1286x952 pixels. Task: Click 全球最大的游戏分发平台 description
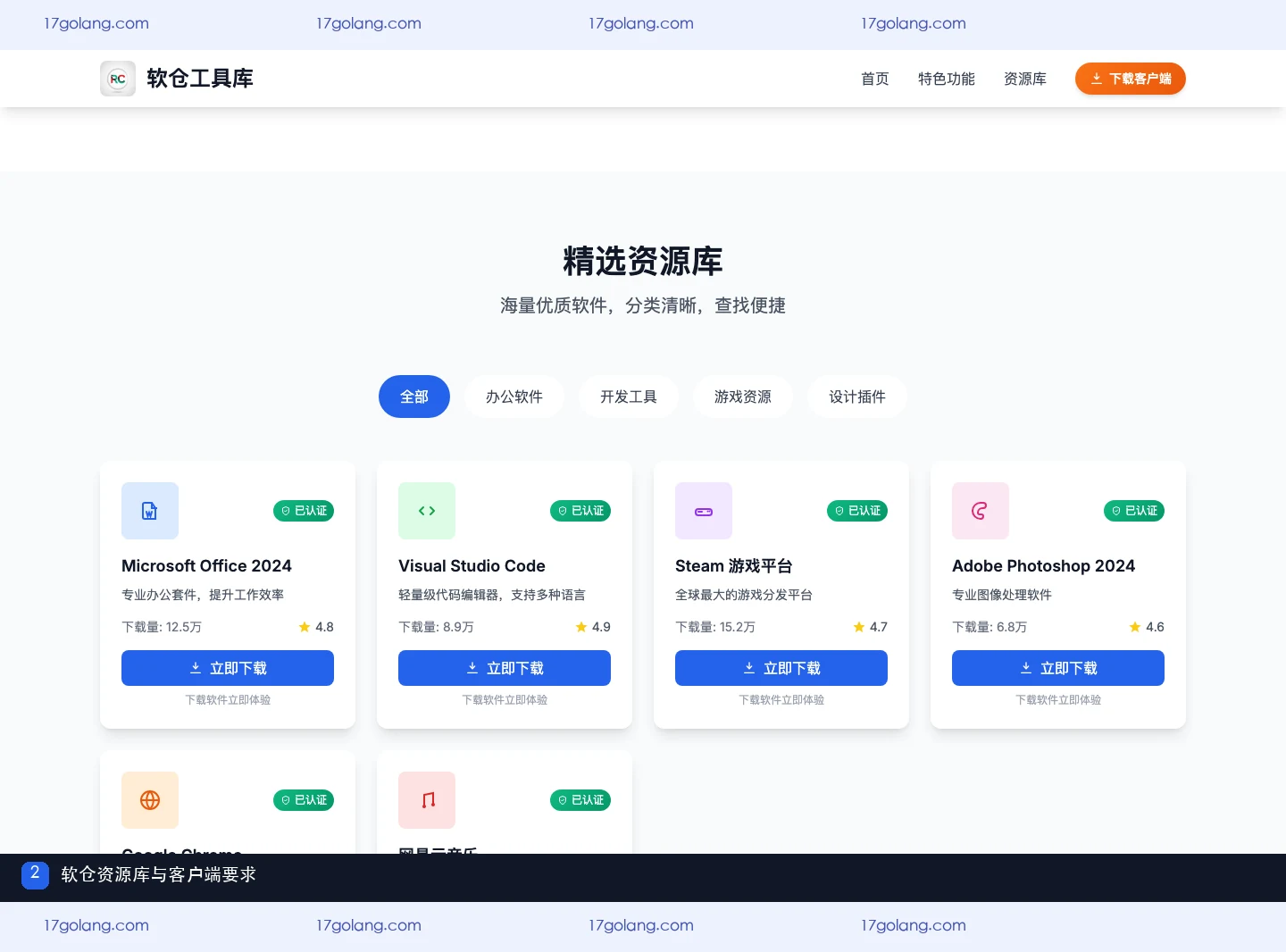click(x=744, y=595)
